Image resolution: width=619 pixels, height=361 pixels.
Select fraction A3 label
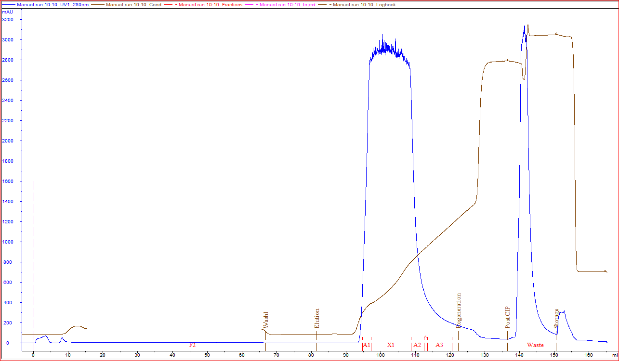[x=439, y=345]
